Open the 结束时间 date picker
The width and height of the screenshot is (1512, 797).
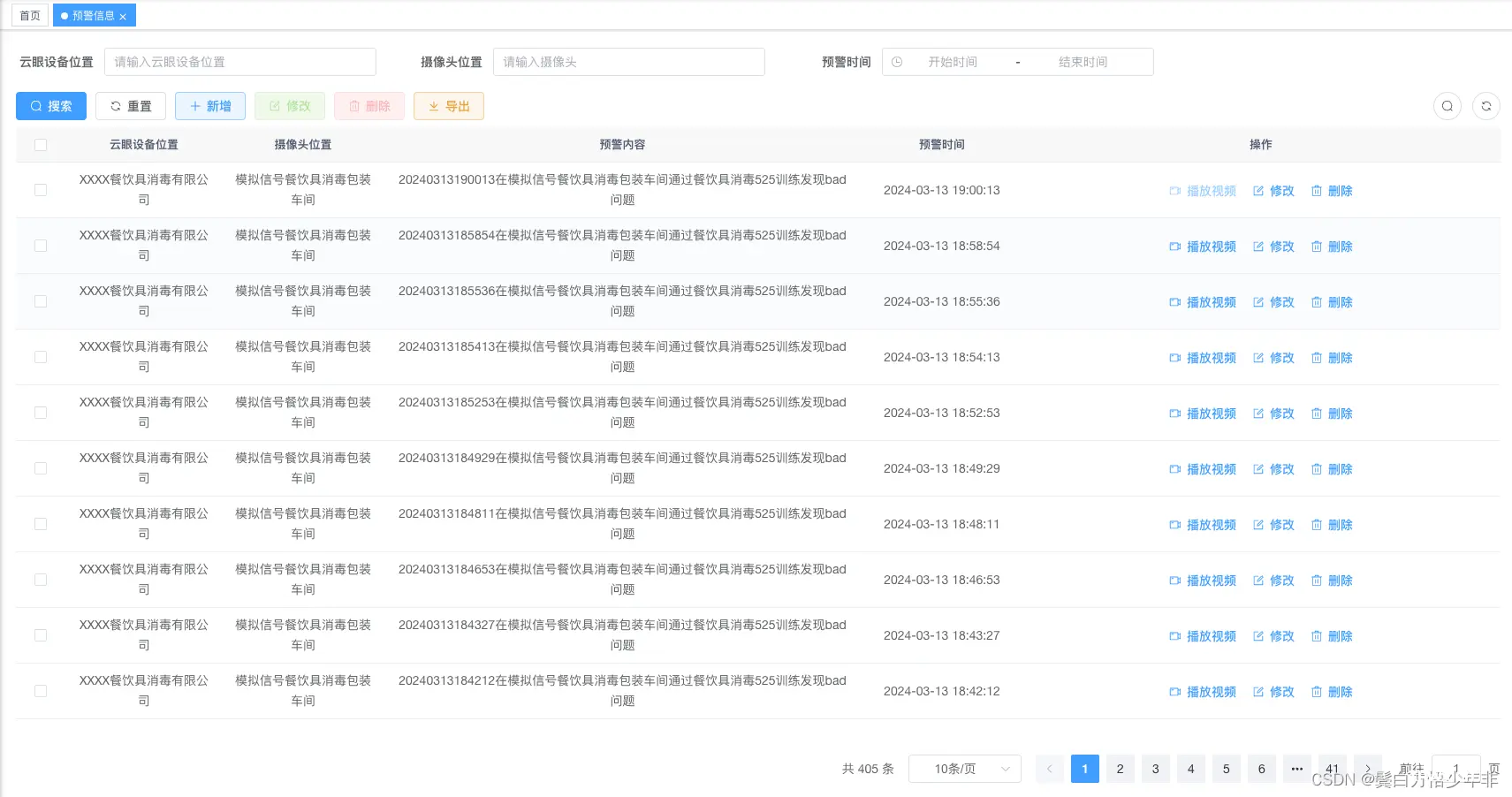click(1083, 62)
